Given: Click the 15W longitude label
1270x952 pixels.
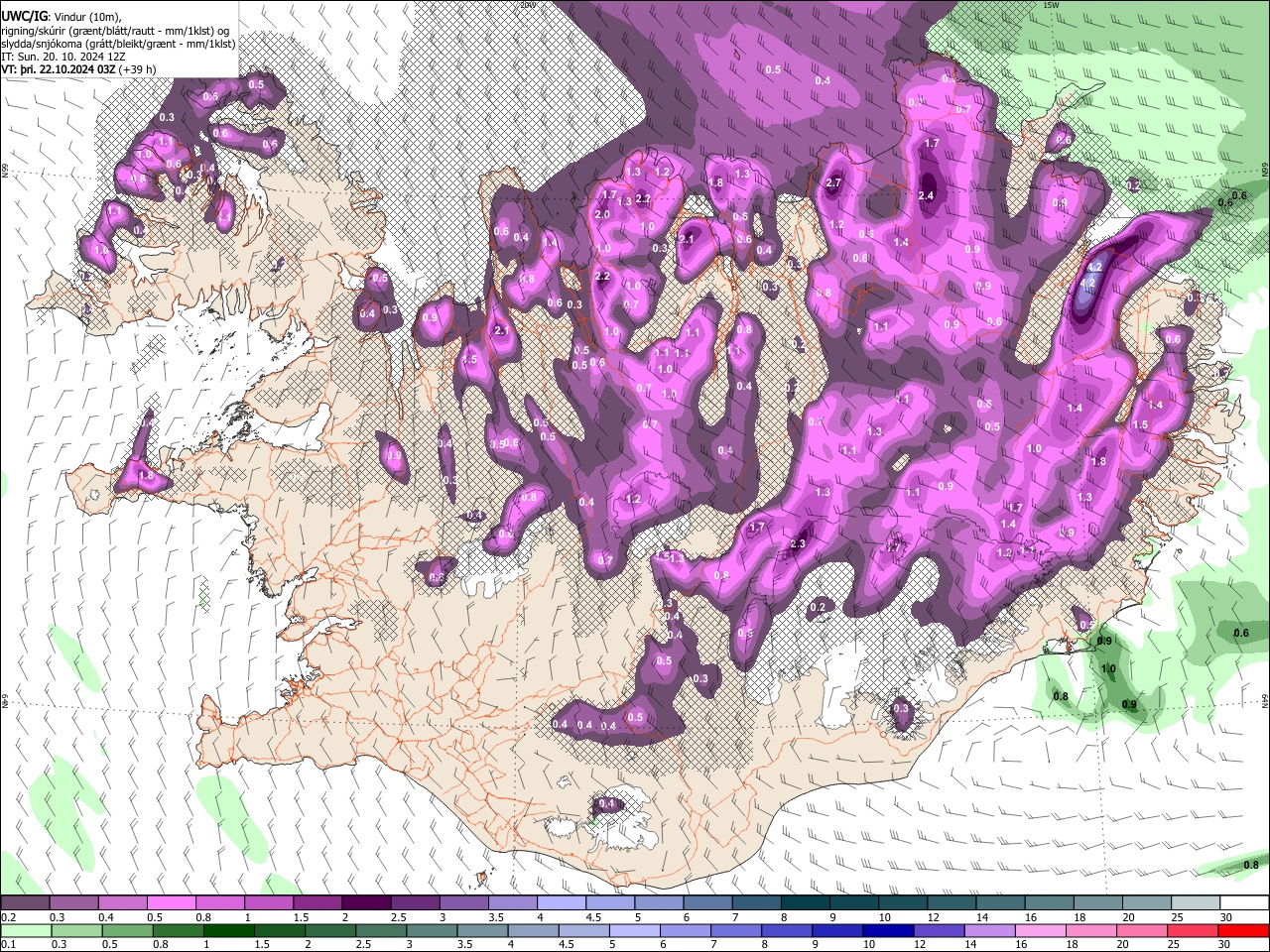Looking at the screenshot, I should pos(1051,5).
